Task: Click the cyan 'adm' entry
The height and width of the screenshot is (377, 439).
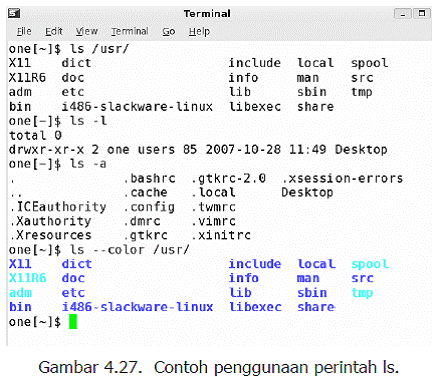Action: pos(20,293)
